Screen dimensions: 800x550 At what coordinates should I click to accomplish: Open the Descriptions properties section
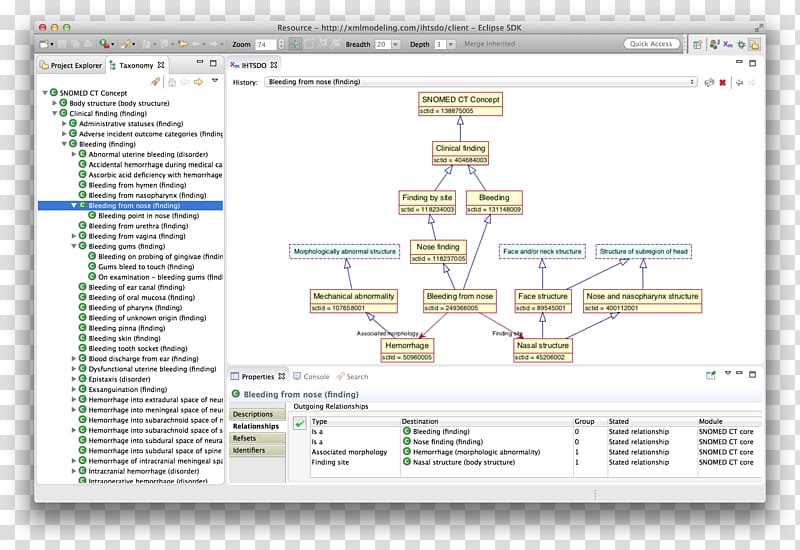pyautogui.click(x=257, y=414)
